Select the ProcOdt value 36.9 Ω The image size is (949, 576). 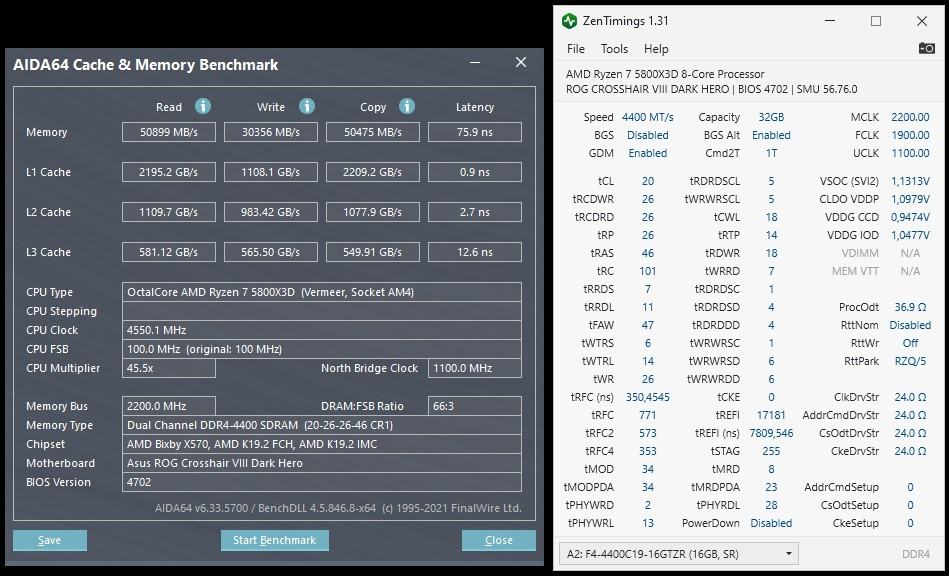click(910, 307)
